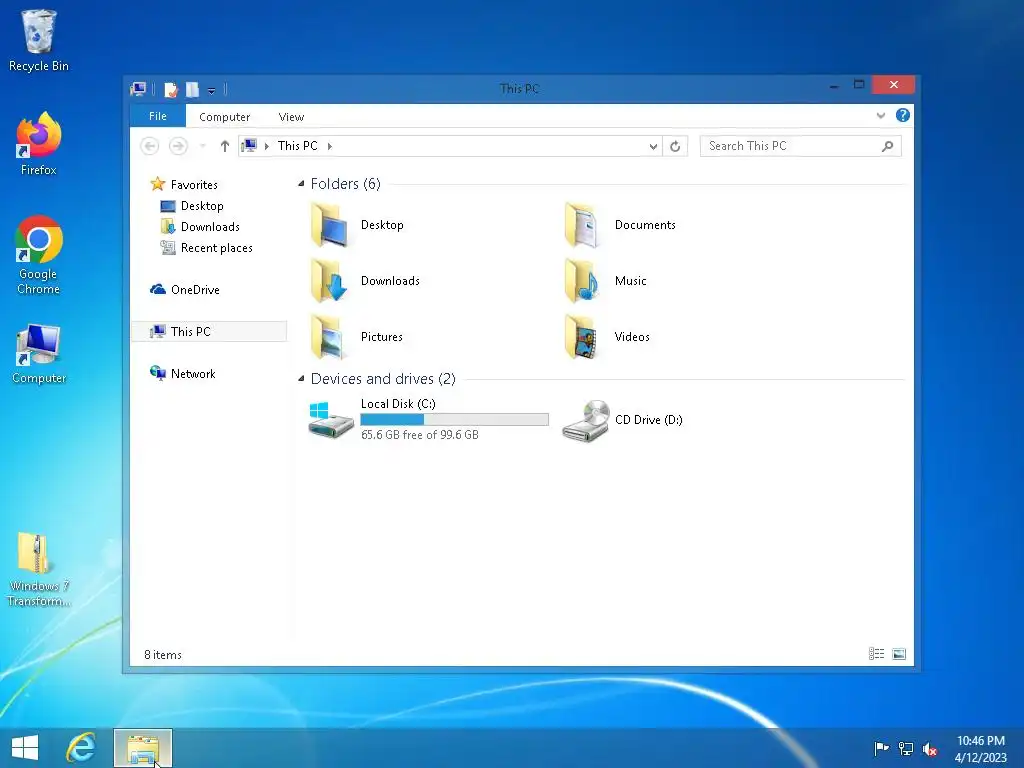The image size is (1024, 768).
Task: Open Google Chrome desktop shortcut
Action: click(x=39, y=255)
